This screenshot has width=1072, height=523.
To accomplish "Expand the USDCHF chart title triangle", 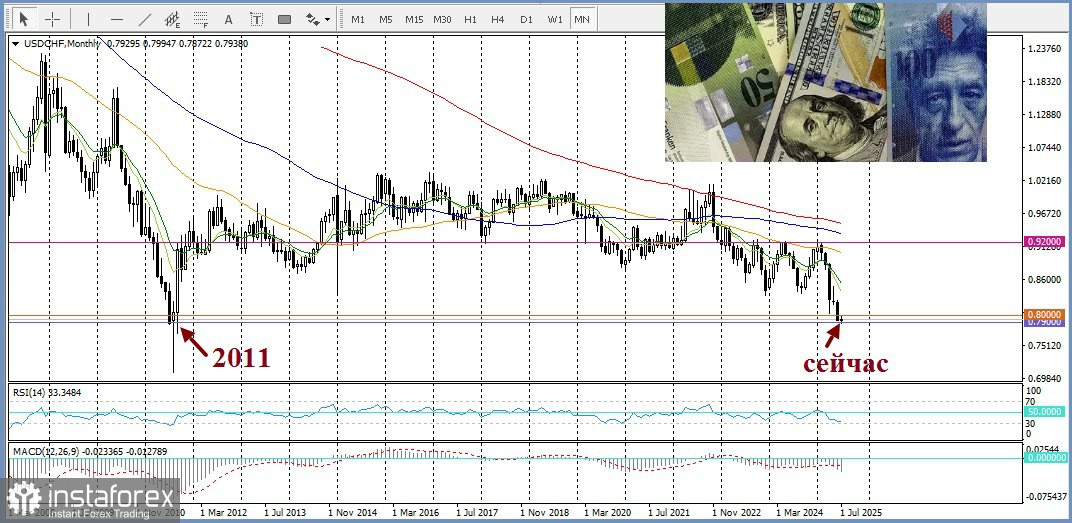I will (x=16, y=44).
